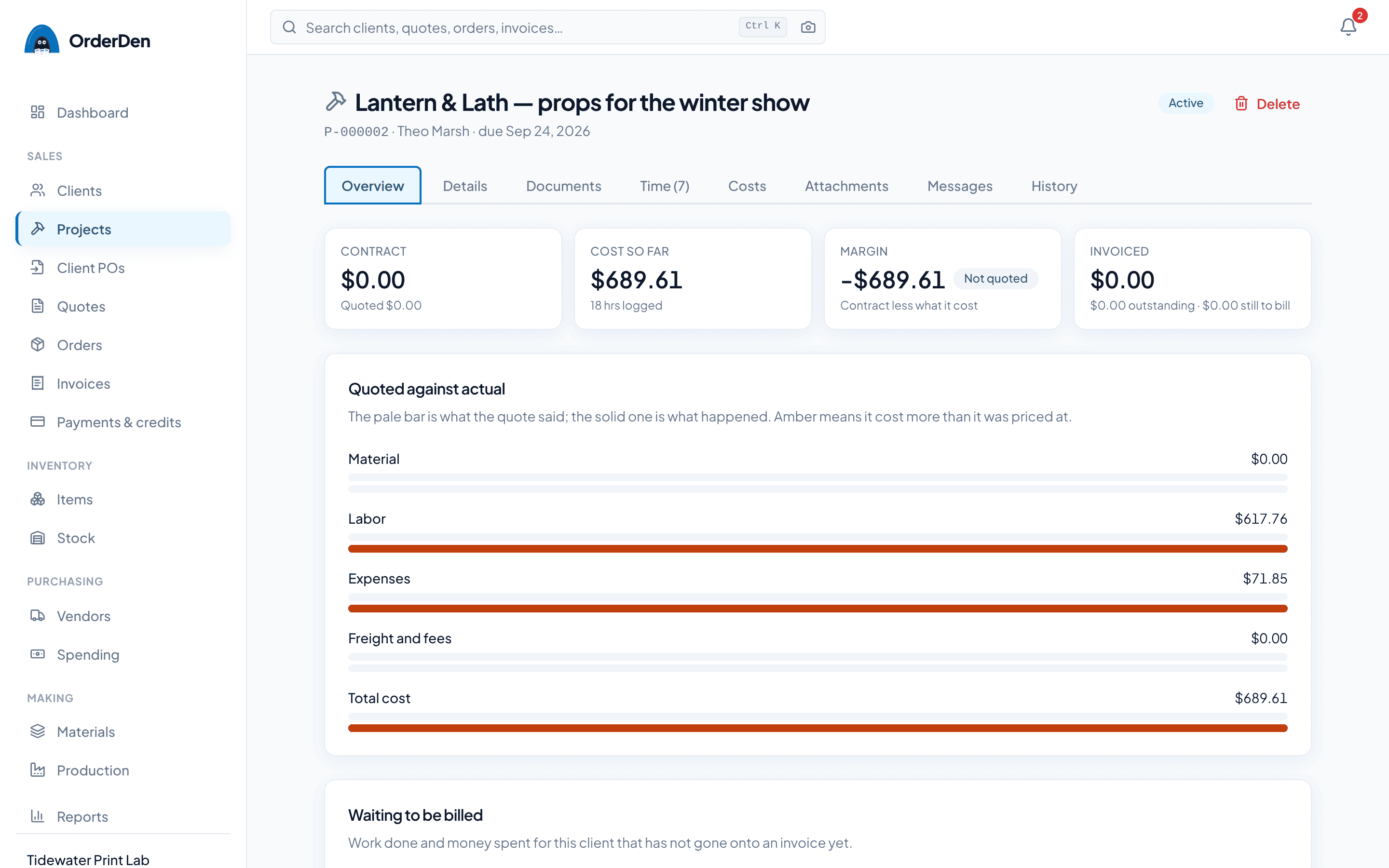Click the Labor actual cost bar

tap(817, 549)
